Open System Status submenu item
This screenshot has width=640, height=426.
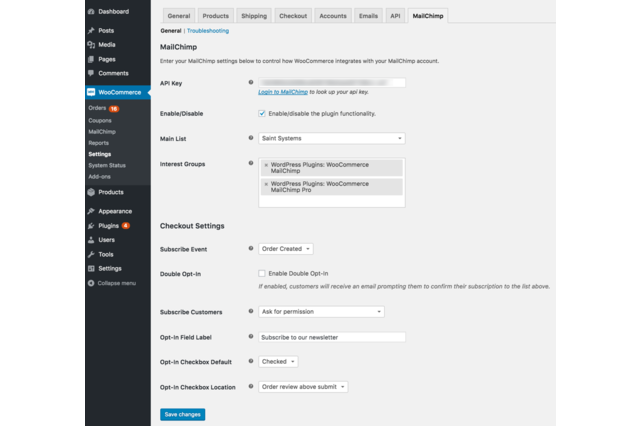click(107, 165)
